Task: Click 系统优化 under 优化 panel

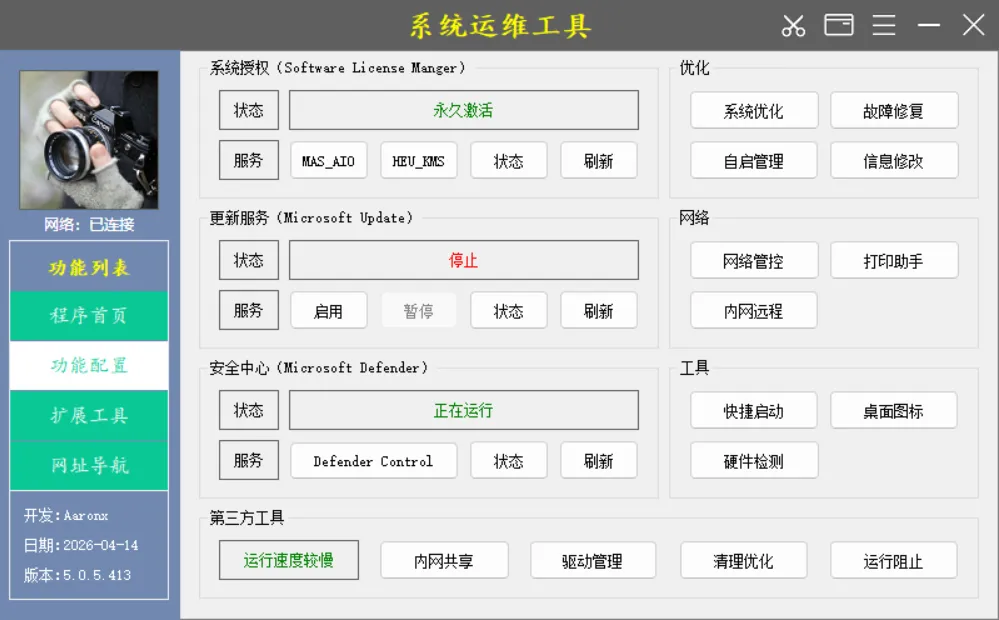Action: [x=753, y=110]
